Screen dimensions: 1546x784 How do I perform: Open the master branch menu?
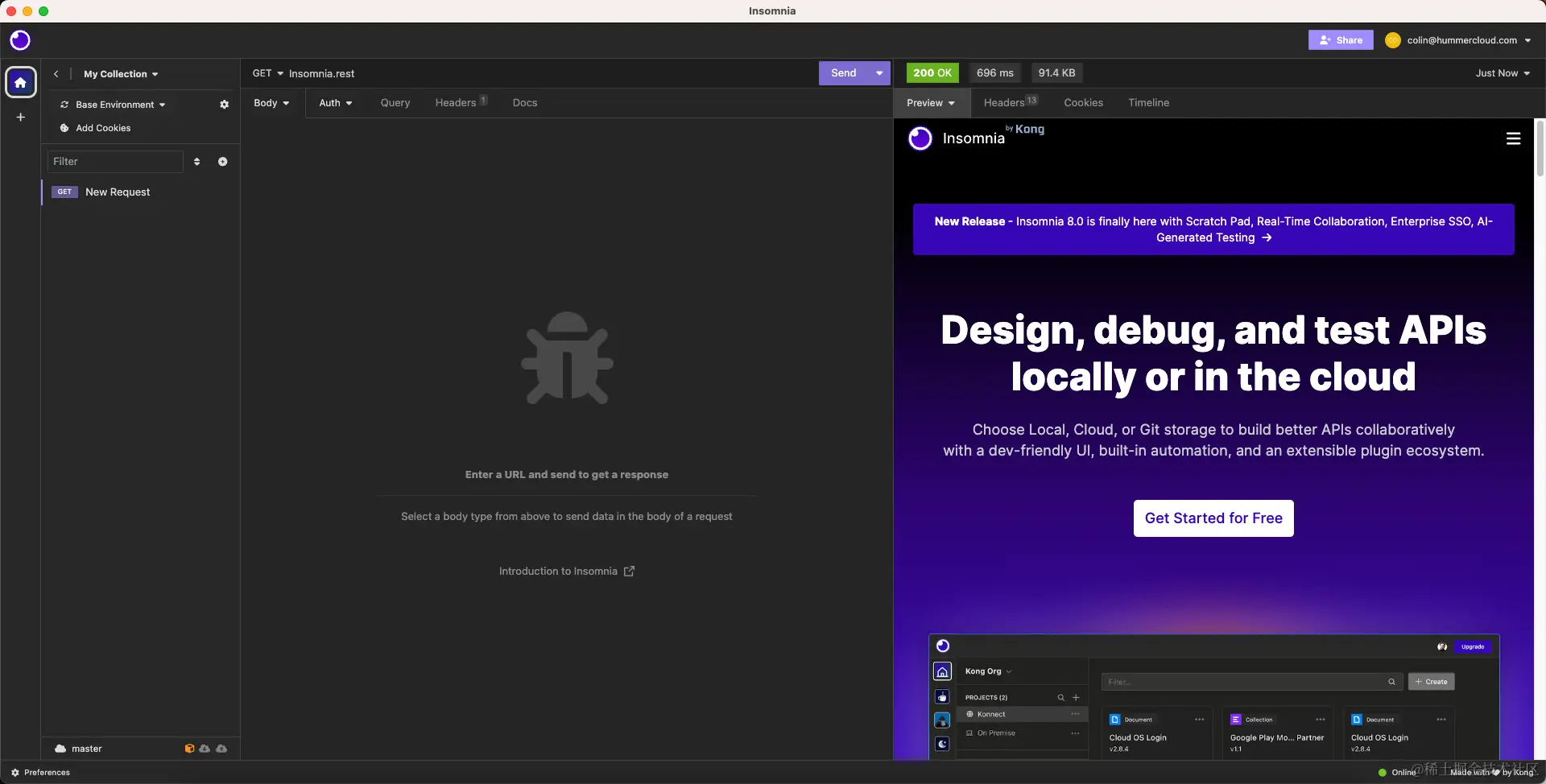[79, 749]
